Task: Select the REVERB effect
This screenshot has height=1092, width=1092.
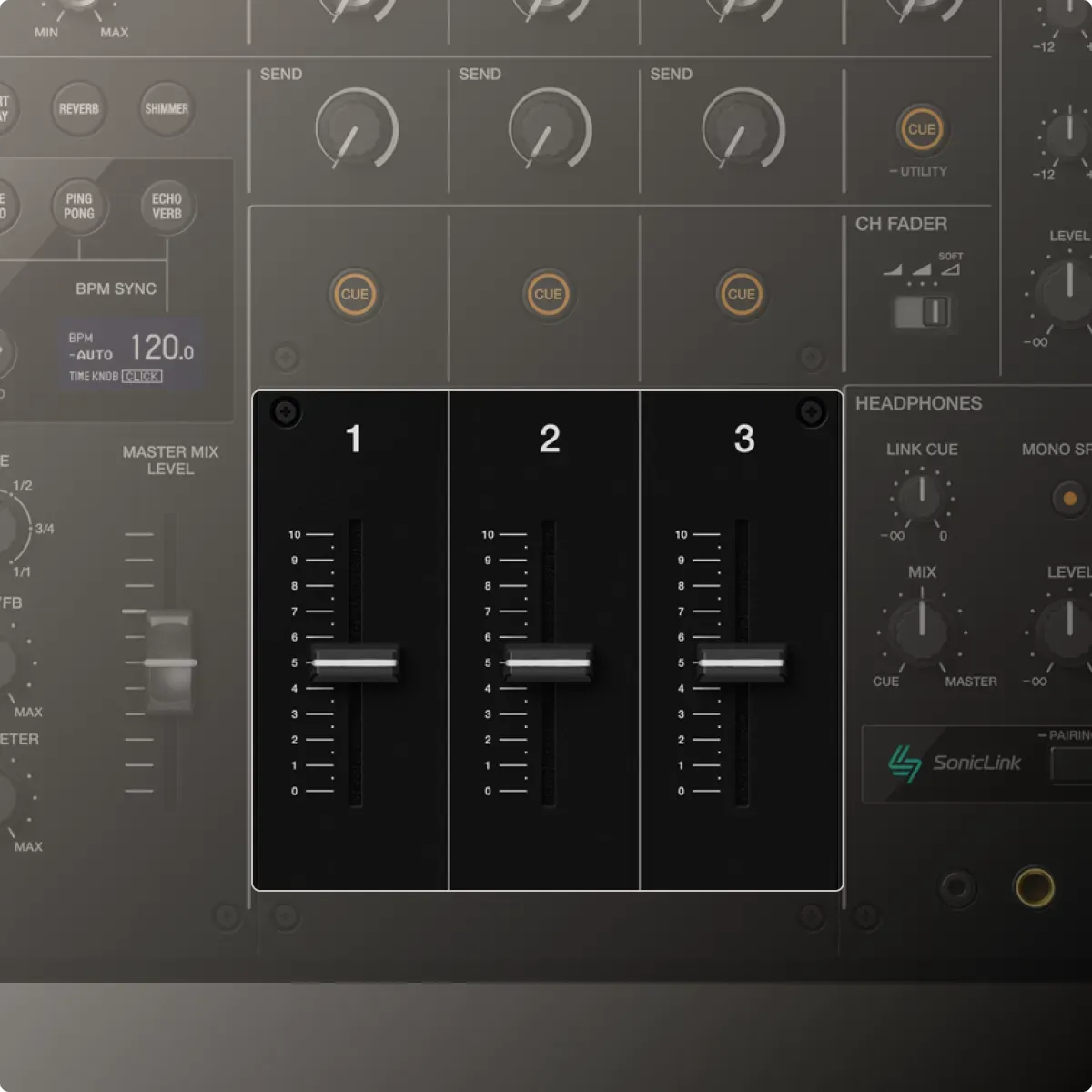Action: point(78,108)
